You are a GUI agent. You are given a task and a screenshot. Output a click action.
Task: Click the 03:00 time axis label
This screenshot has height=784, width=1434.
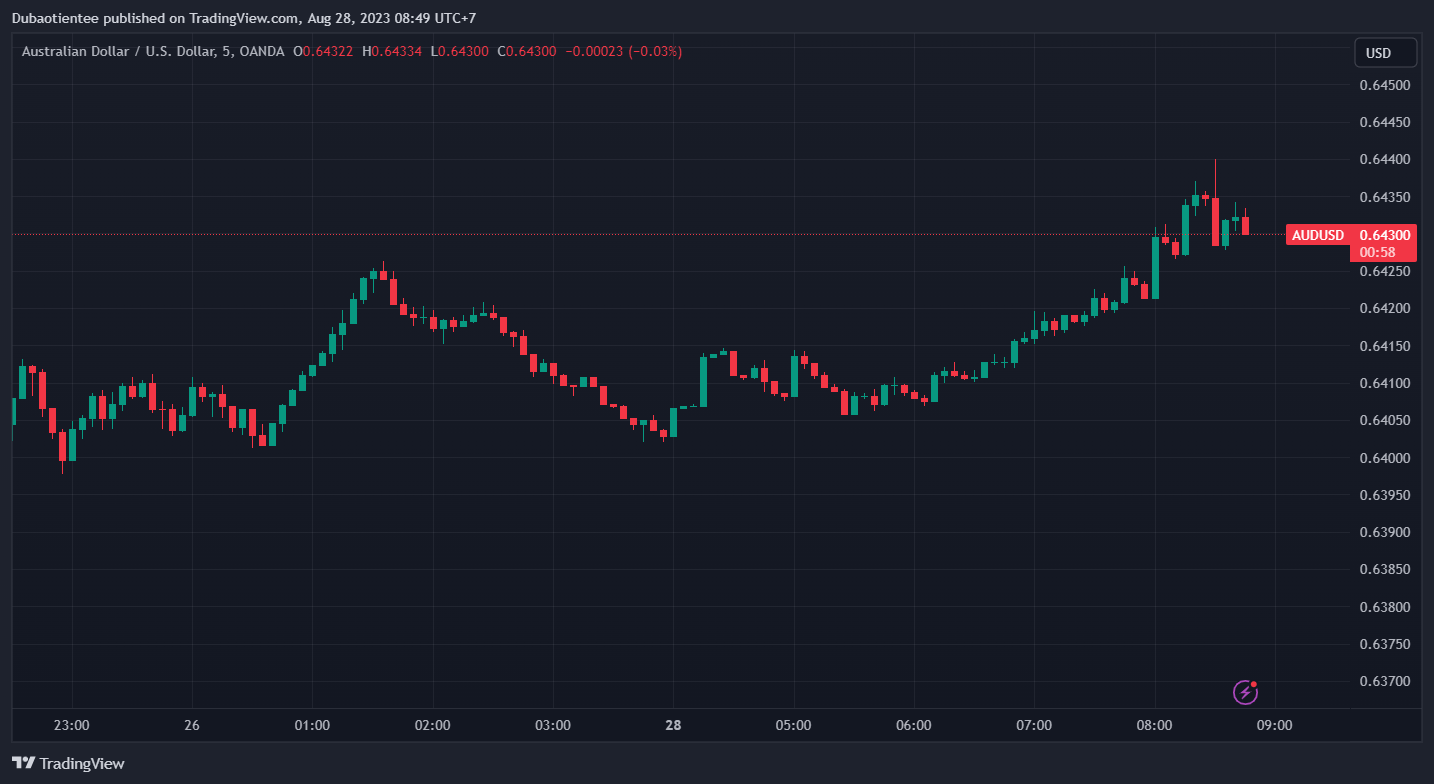click(x=553, y=725)
